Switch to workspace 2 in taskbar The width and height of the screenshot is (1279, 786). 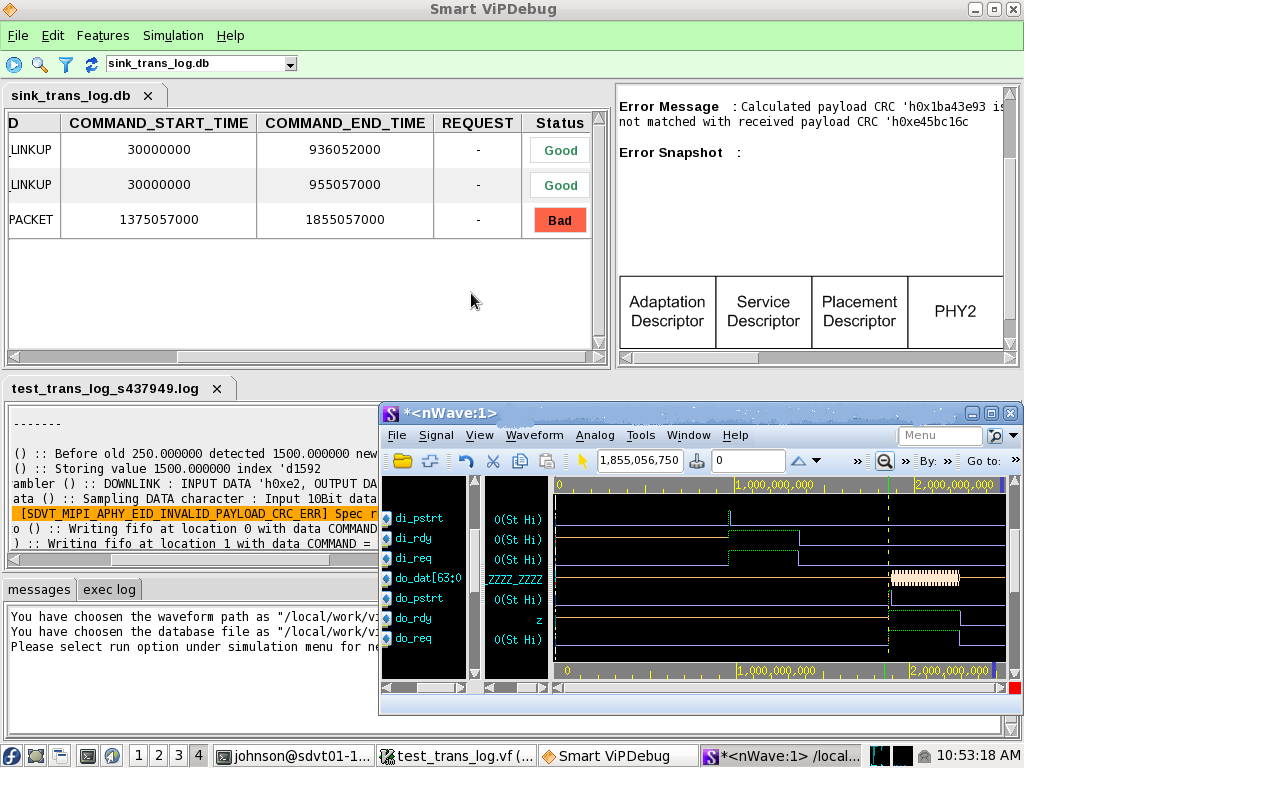158,756
